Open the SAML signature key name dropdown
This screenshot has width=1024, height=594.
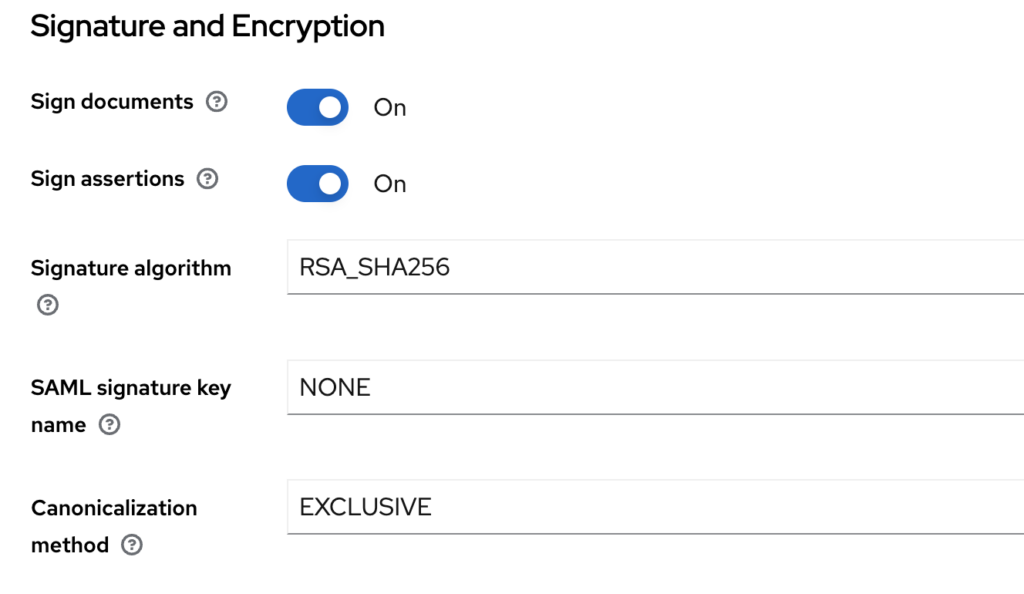[656, 387]
